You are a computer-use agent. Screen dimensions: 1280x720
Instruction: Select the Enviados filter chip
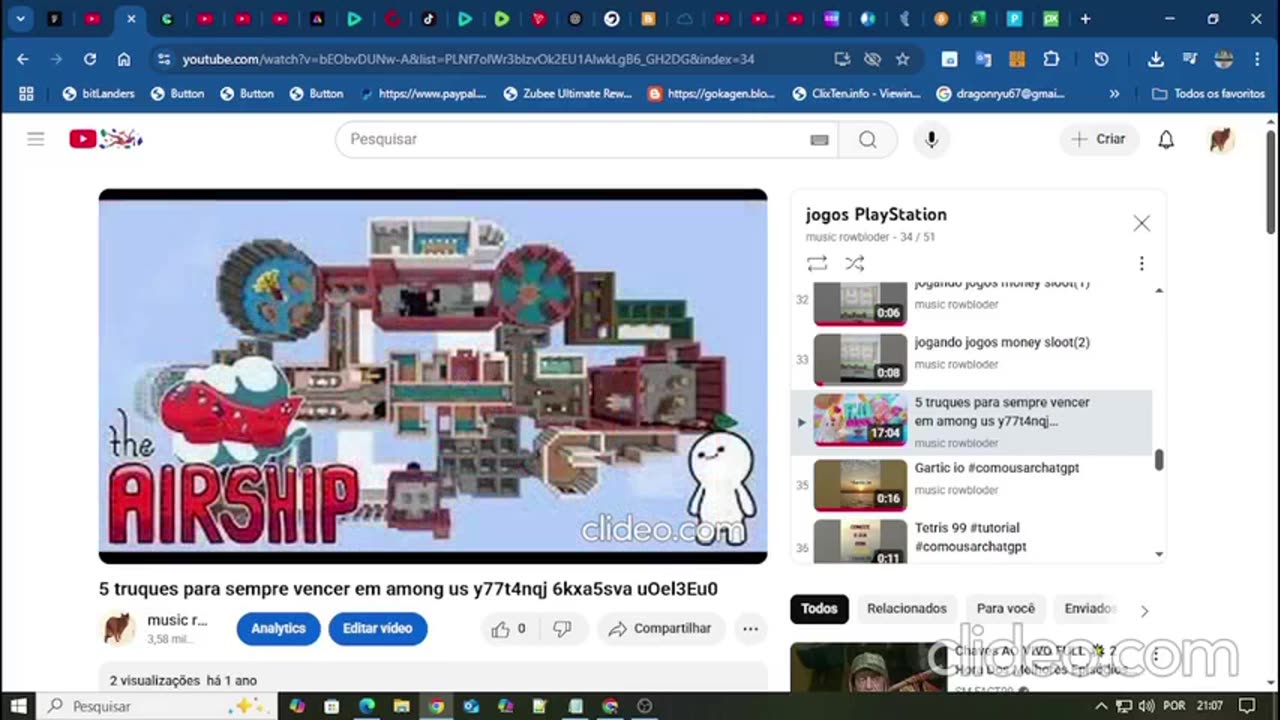1090,608
